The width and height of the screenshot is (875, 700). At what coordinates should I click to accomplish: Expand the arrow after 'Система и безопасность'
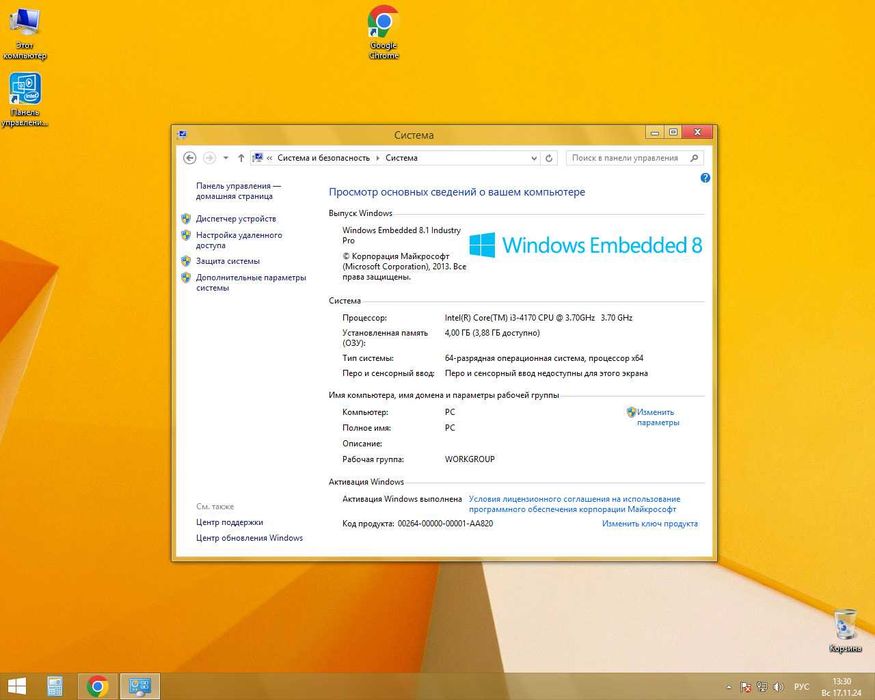(378, 158)
